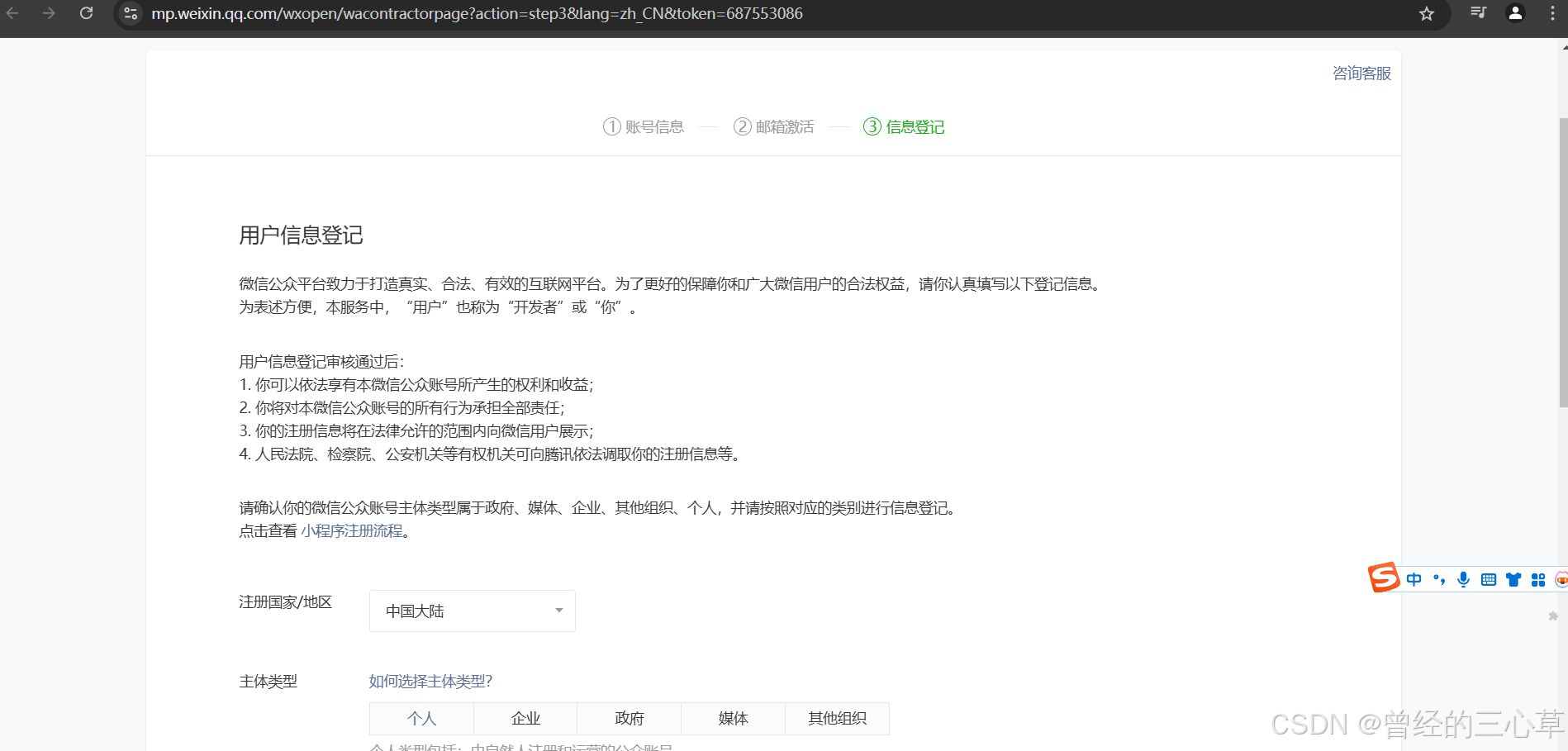Click the page vertical scrollbar thumb
1568x751 pixels.
pos(1563,263)
